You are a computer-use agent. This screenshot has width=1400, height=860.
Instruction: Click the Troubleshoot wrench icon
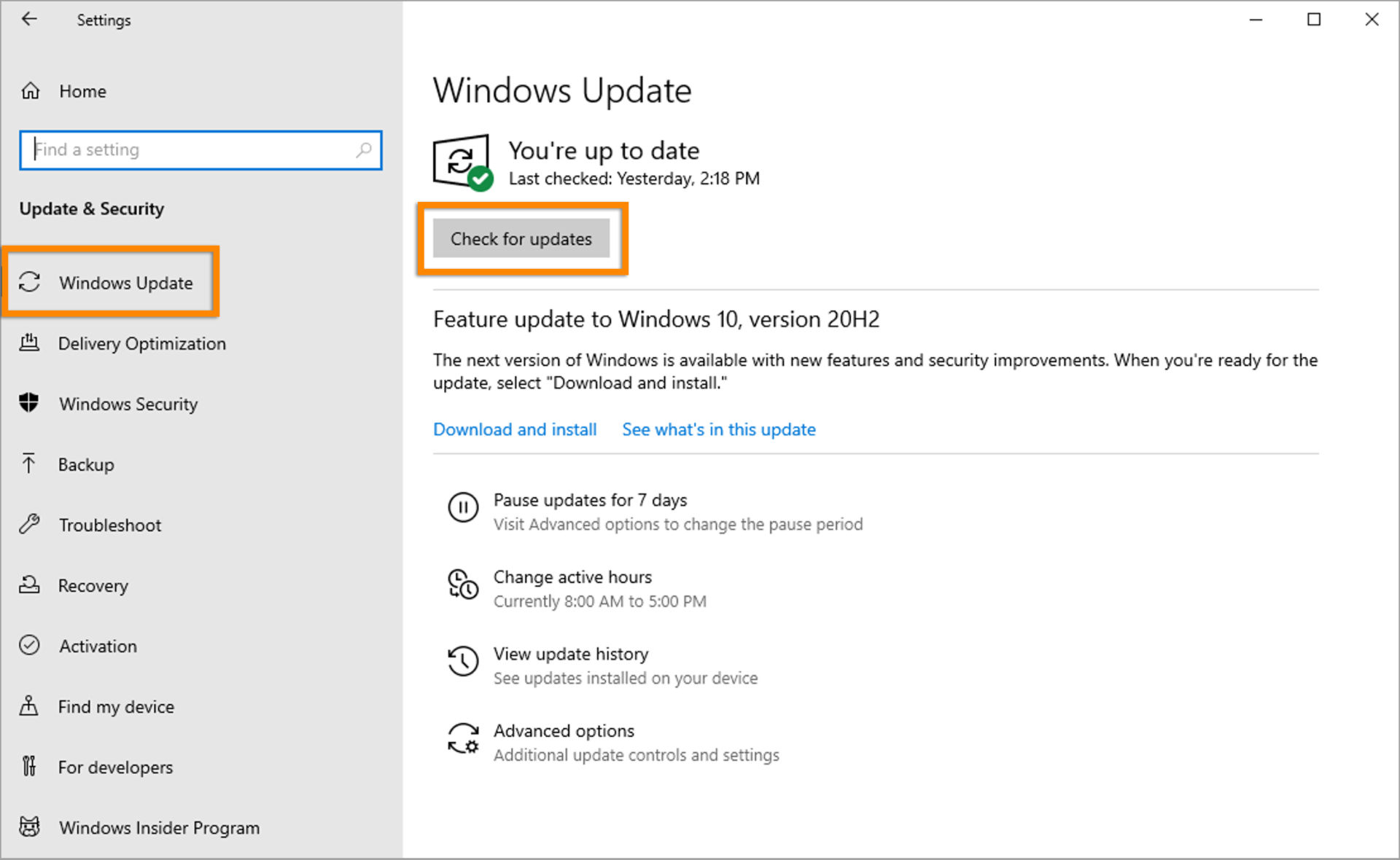(31, 524)
